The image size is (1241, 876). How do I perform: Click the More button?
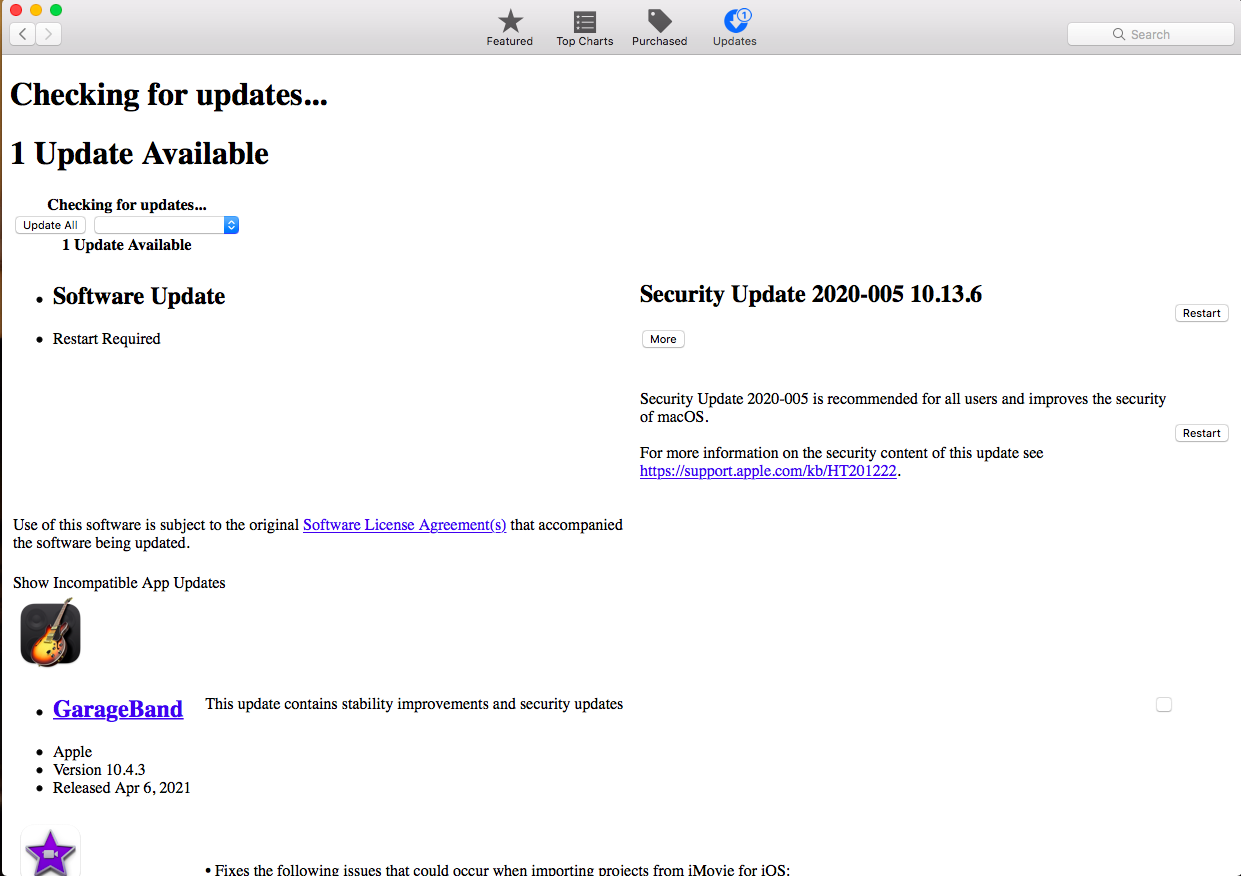[x=663, y=339]
